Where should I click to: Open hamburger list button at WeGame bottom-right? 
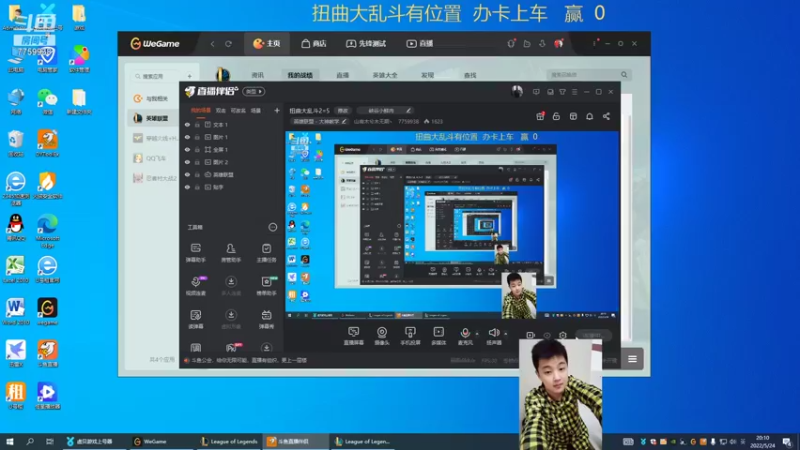[632, 359]
